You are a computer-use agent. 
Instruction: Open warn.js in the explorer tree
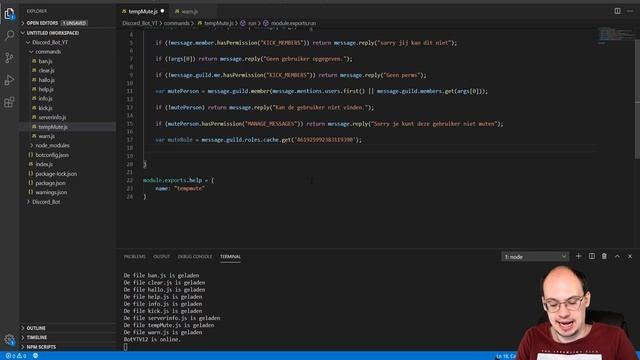[x=47, y=136]
